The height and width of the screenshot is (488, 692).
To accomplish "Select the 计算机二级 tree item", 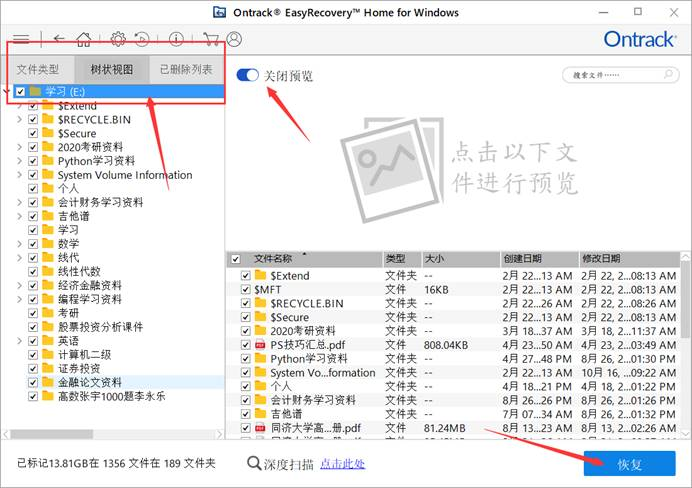I will click(x=84, y=355).
